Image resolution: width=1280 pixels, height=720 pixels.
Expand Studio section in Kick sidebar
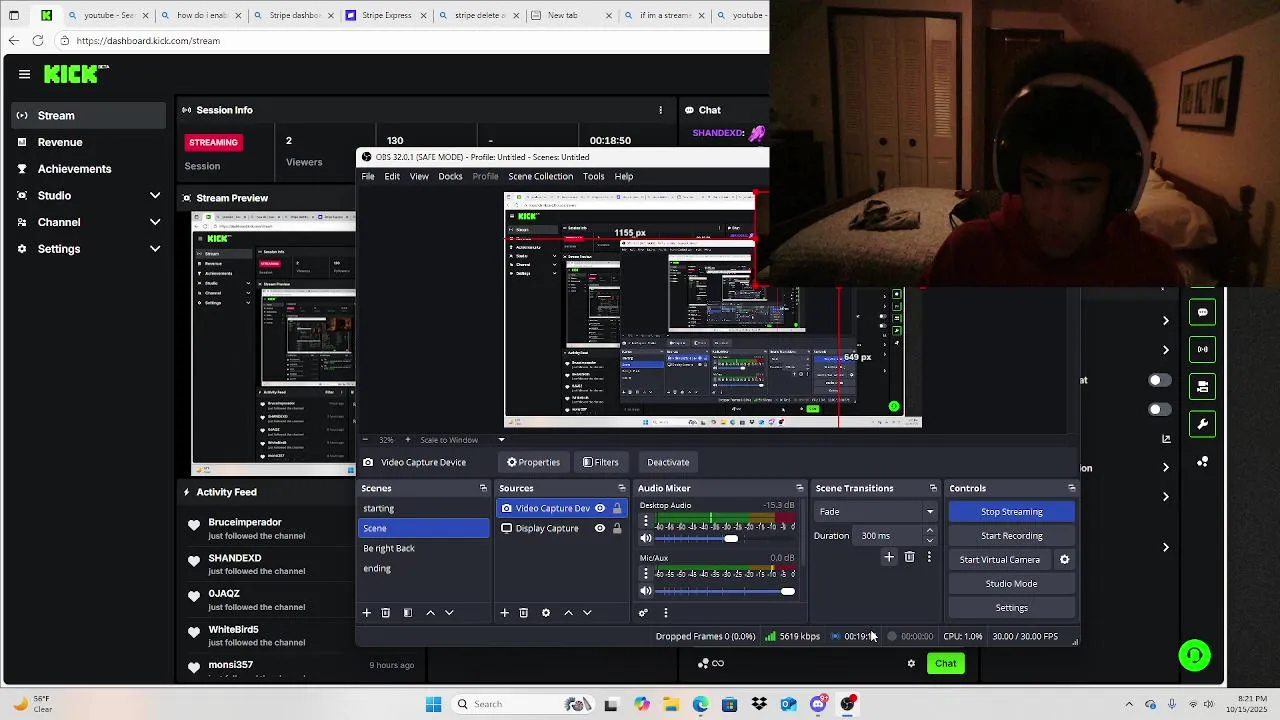(155, 196)
